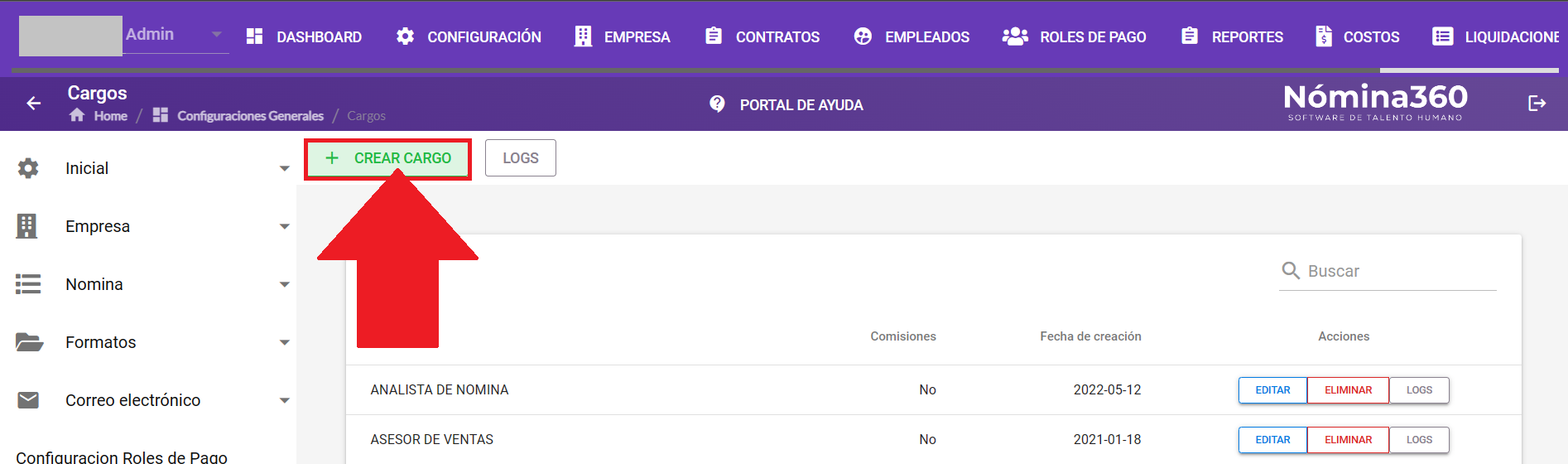Click the date 2022-05-12
The image size is (1568, 464).
[1107, 390]
